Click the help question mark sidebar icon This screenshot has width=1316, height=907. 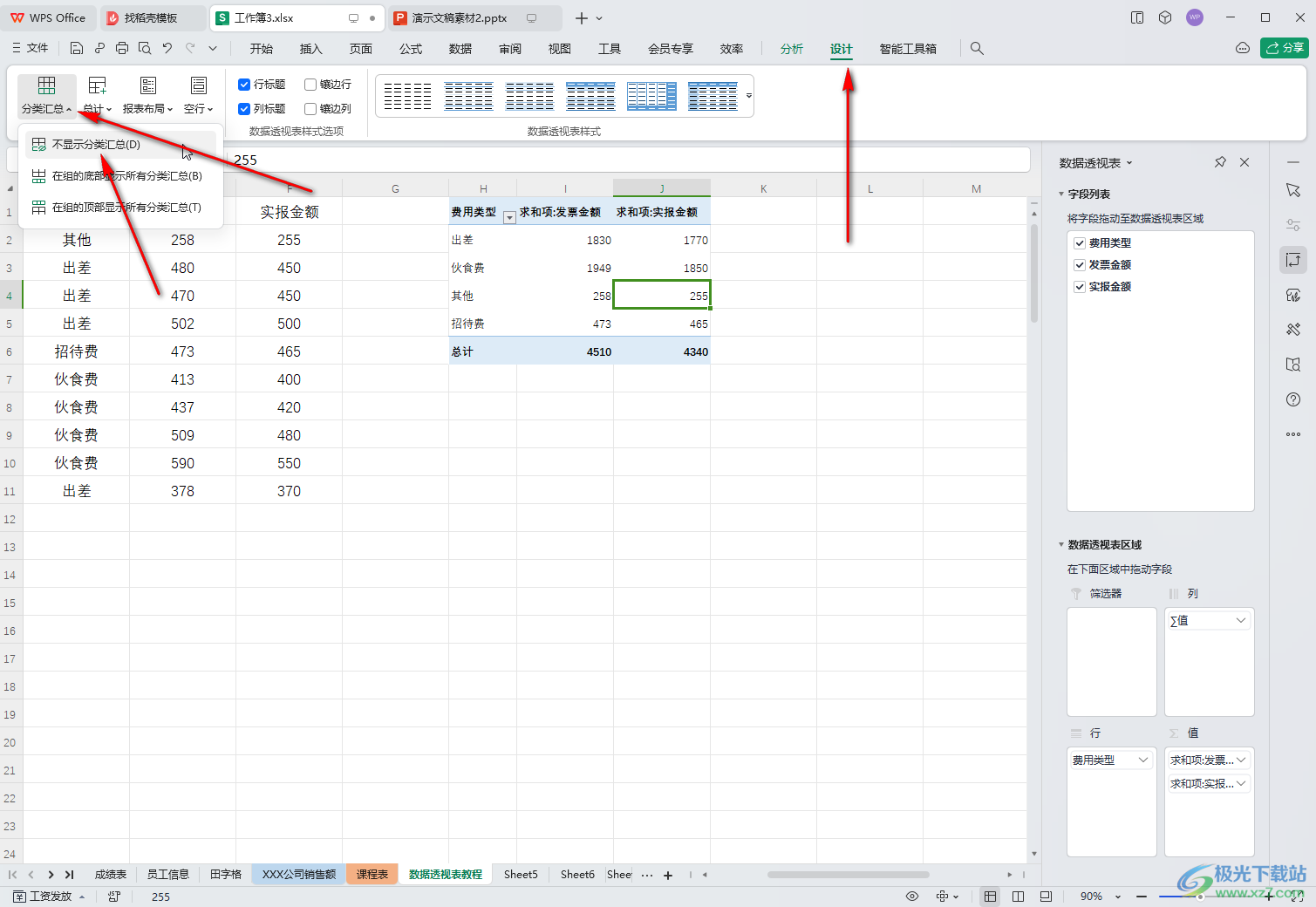pos(1293,399)
